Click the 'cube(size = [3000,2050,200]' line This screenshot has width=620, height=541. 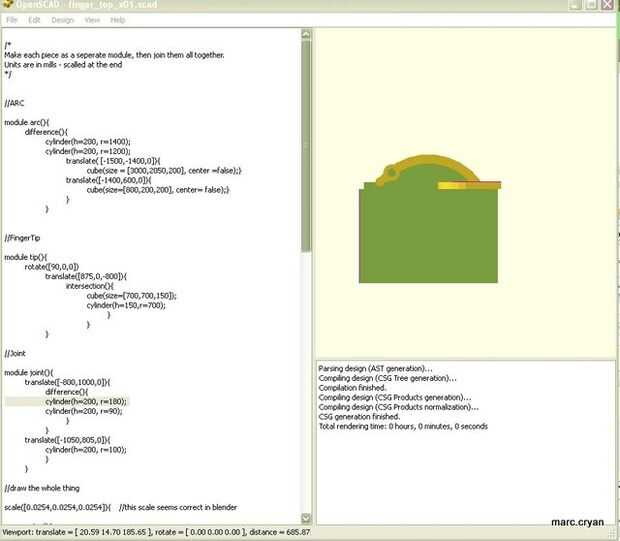point(164,170)
